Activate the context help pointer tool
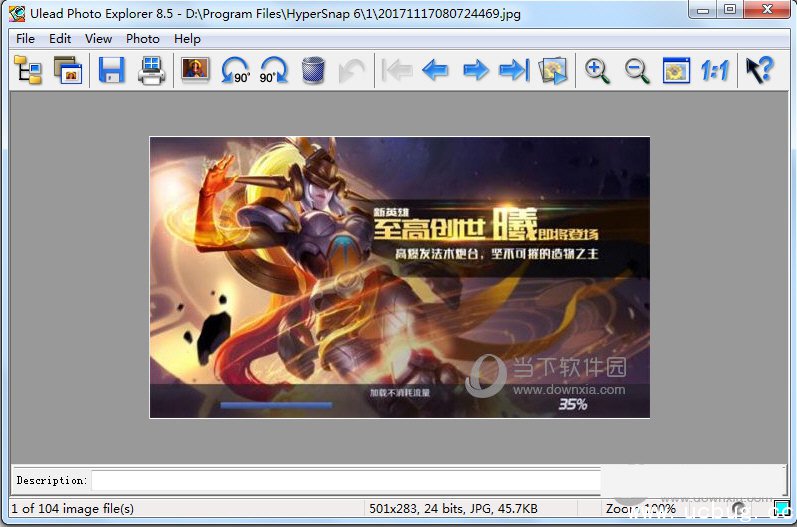 point(760,71)
